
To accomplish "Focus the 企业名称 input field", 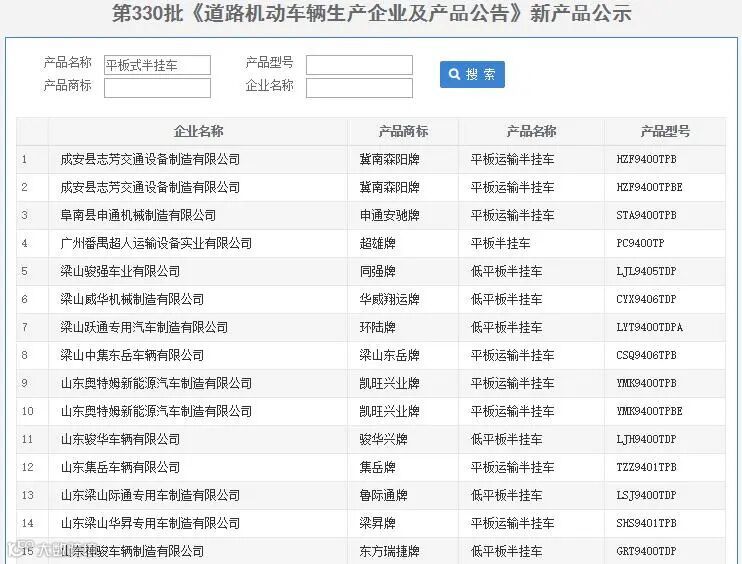I will point(359,88).
